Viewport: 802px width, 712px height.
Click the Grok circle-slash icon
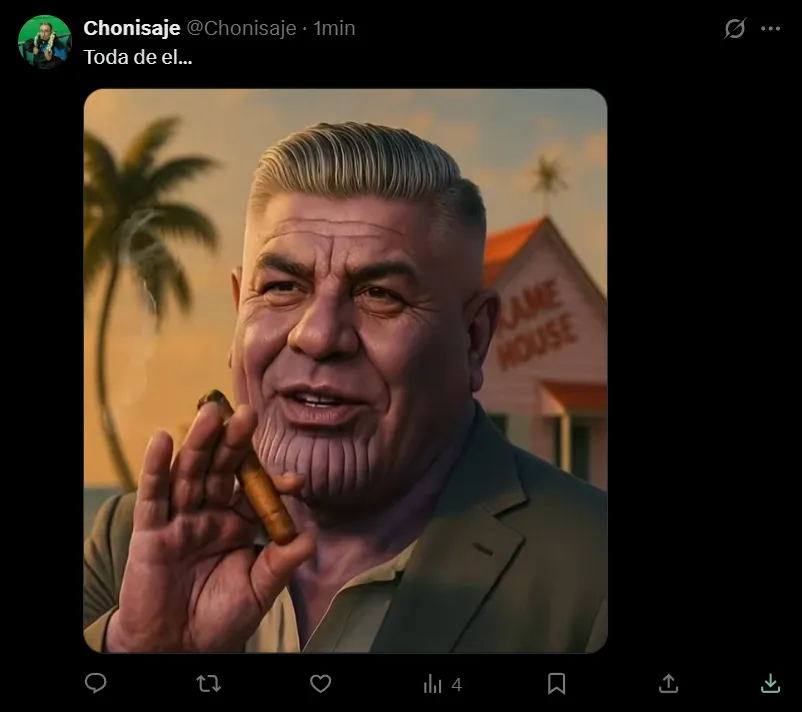(735, 28)
